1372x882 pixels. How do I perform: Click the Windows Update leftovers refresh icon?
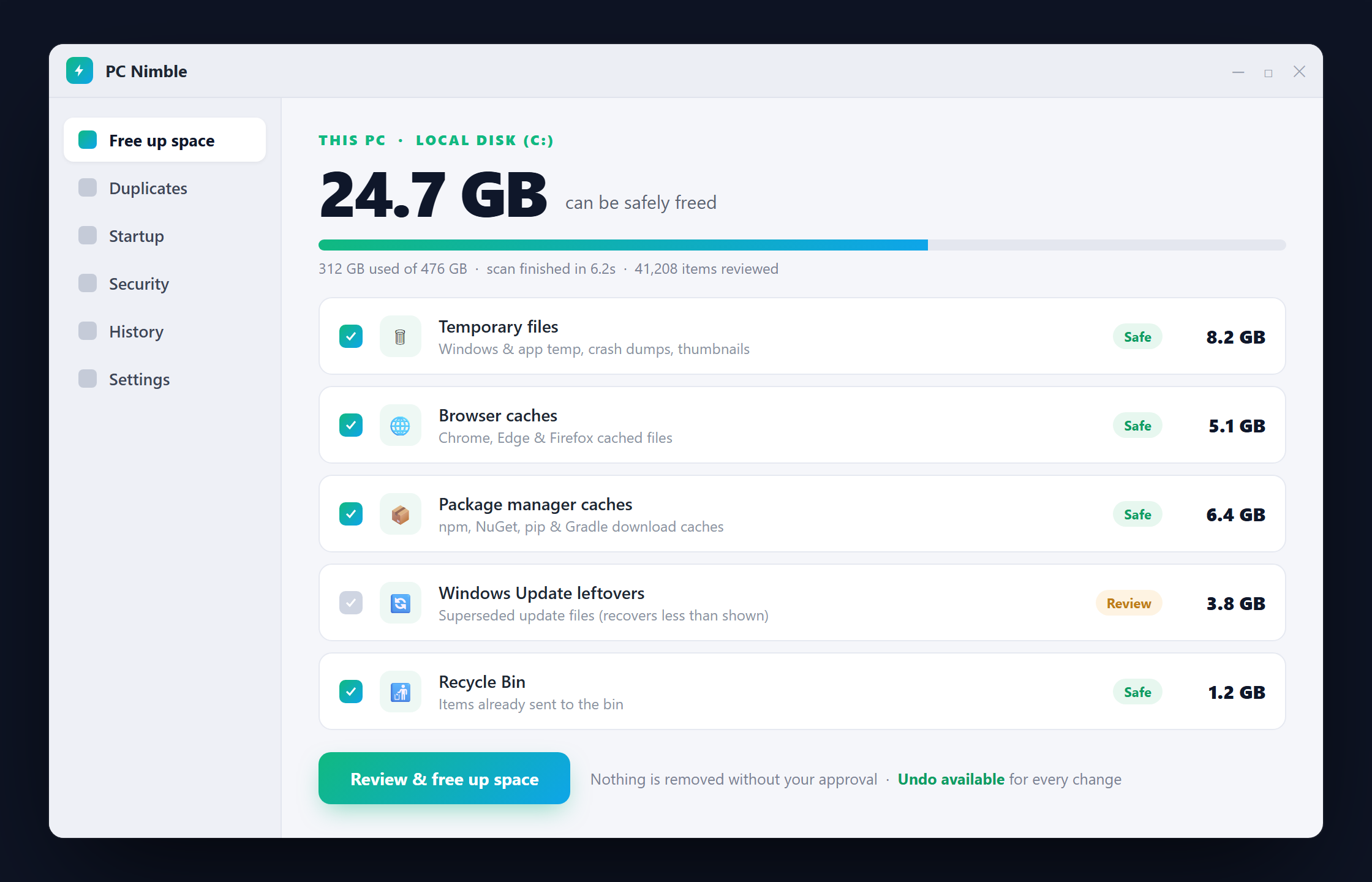point(401,603)
